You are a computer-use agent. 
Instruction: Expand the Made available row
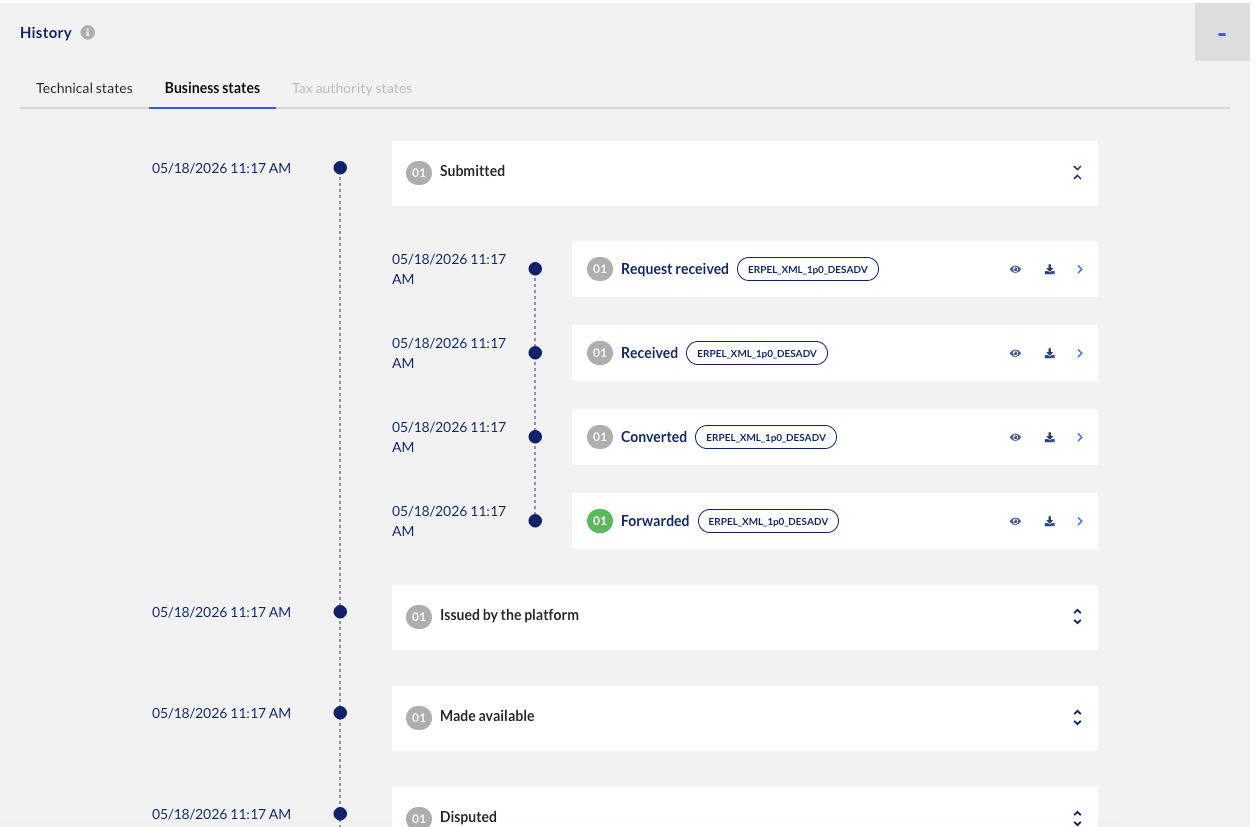[x=1077, y=718]
